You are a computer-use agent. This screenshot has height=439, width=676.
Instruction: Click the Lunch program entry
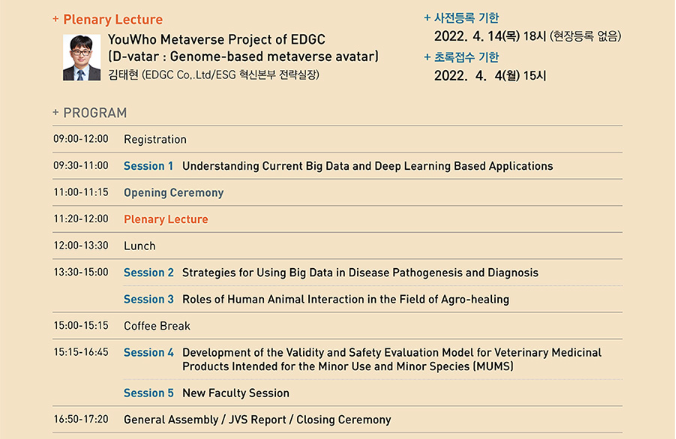coord(140,246)
